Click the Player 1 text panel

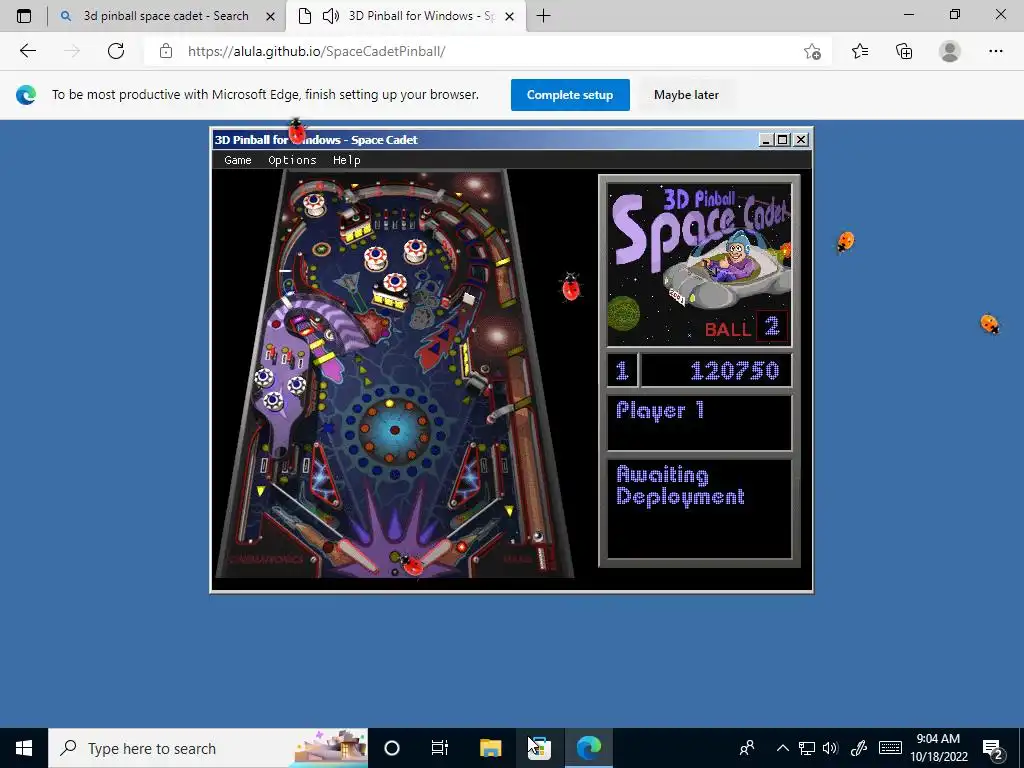[x=699, y=423]
